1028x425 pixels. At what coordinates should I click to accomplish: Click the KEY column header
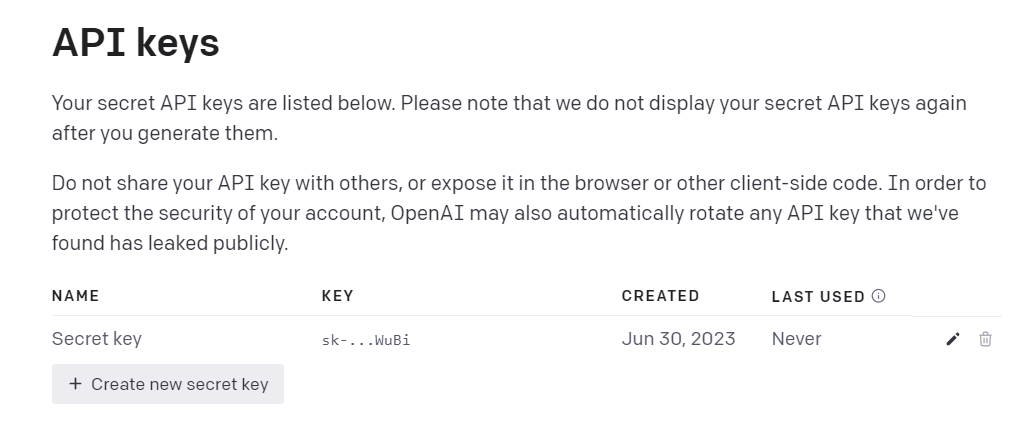[x=337, y=296]
